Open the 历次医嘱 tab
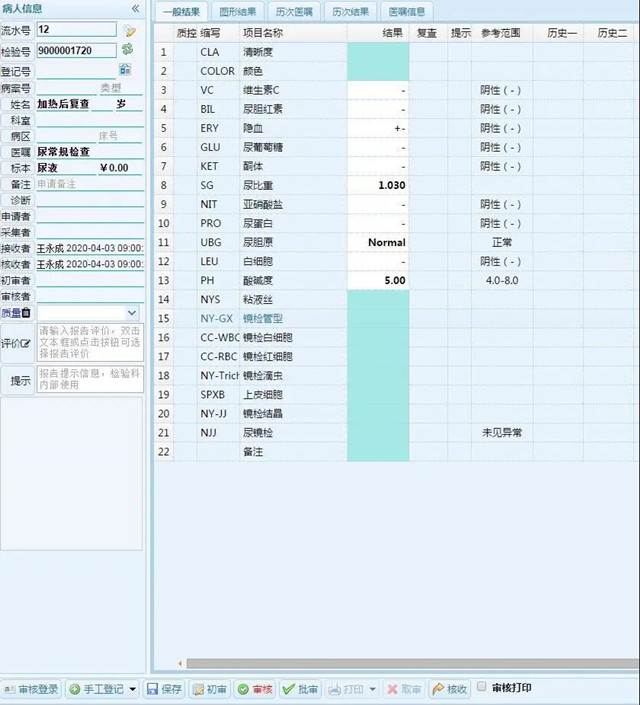640x705 pixels. (294, 12)
